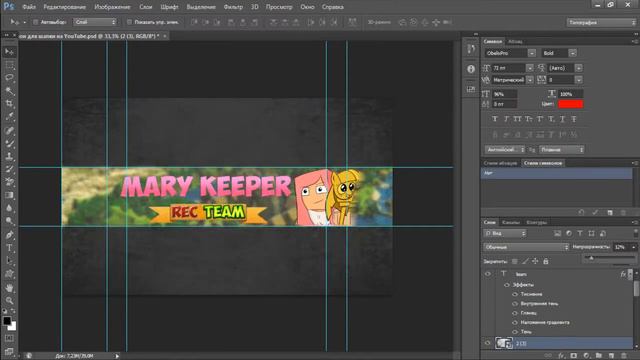Select the Pen tool
Image resolution: width=640 pixels, height=360 pixels.
[9, 235]
